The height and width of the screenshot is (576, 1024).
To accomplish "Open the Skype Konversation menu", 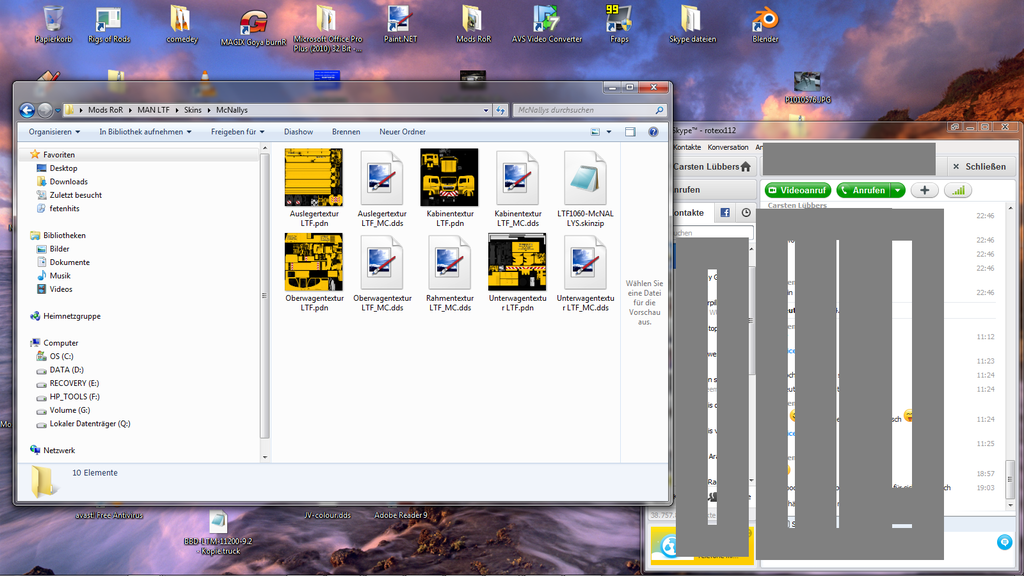I will pyautogui.click(x=728, y=148).
